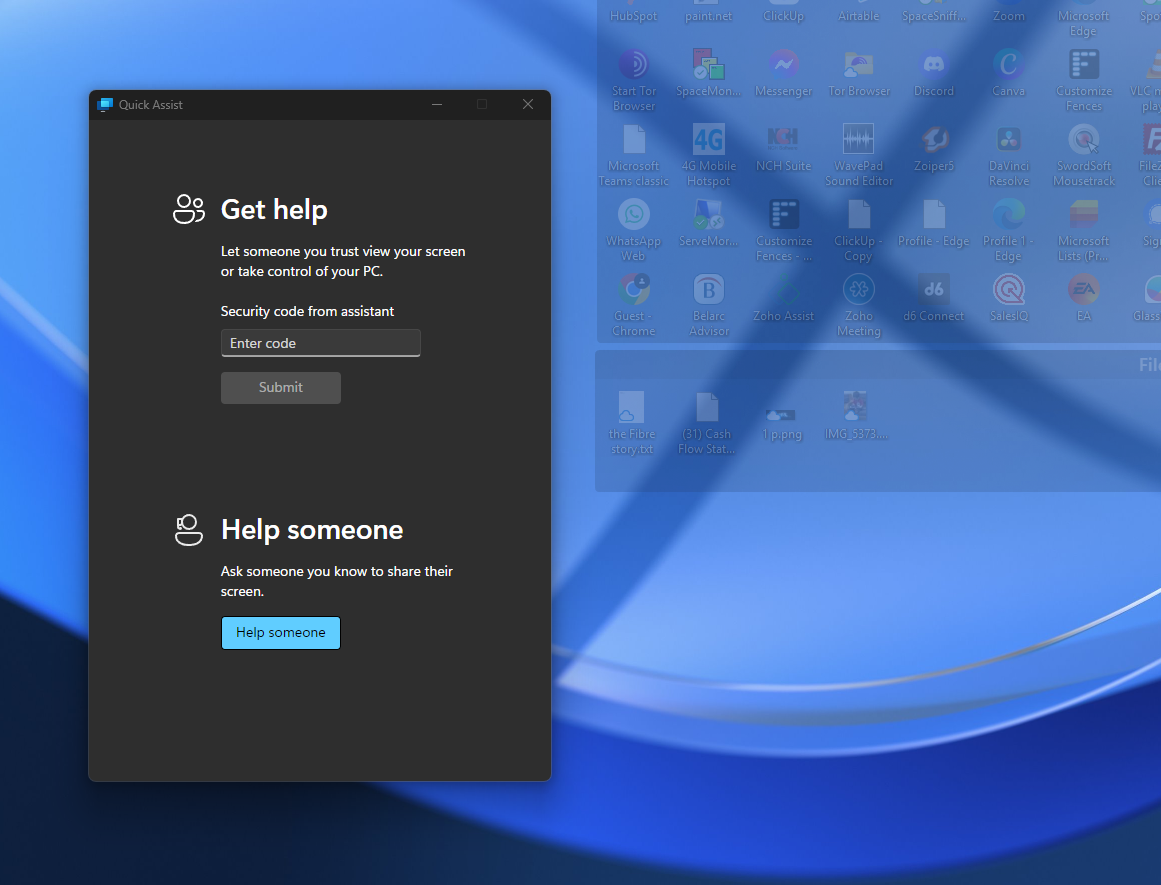Select the Zoho Meeting icon
Image resolution: width=1161 pixels, height=885 pixels.
[x=858, y=291]
